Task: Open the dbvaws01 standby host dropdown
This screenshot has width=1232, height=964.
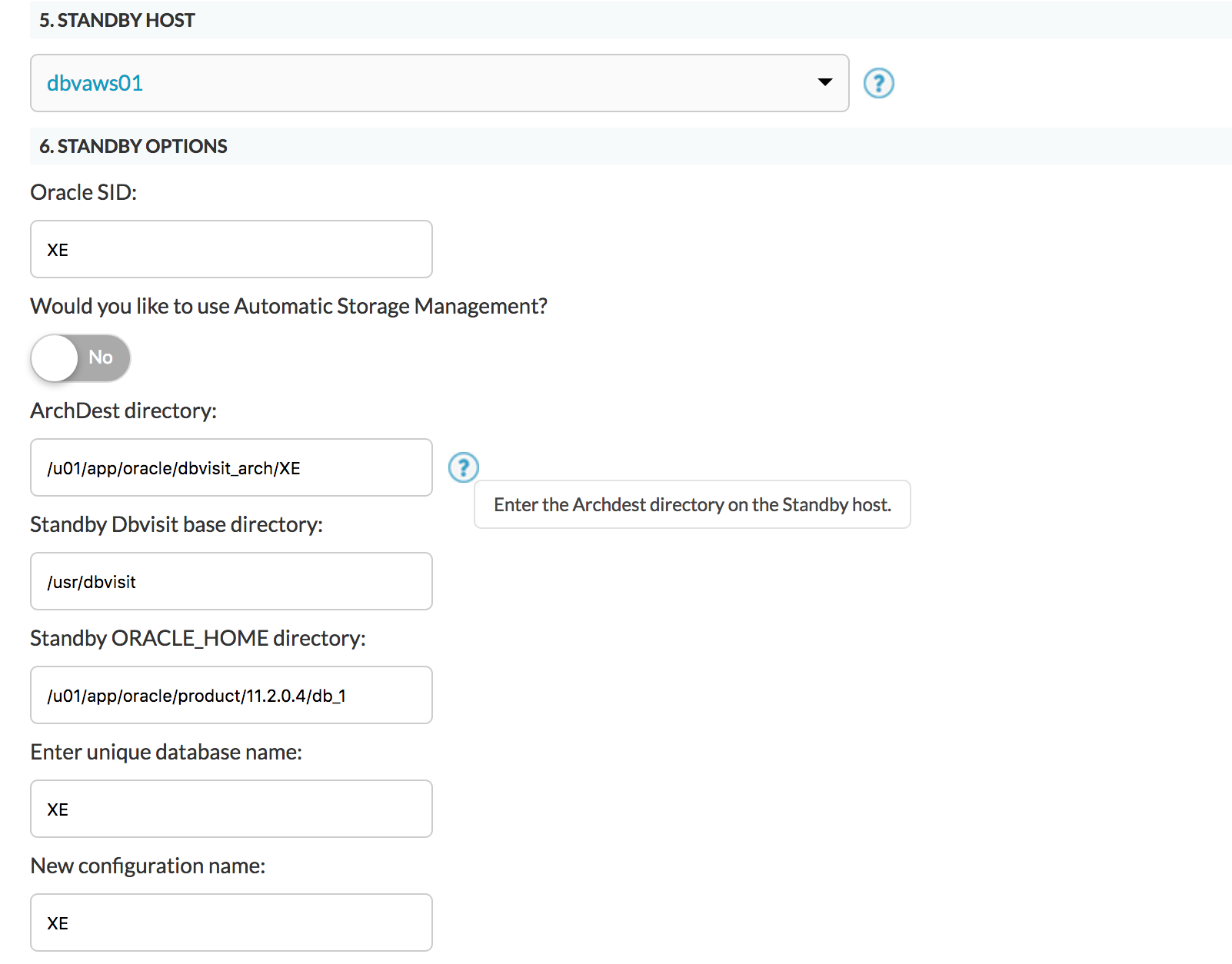Action: (440, 83)
